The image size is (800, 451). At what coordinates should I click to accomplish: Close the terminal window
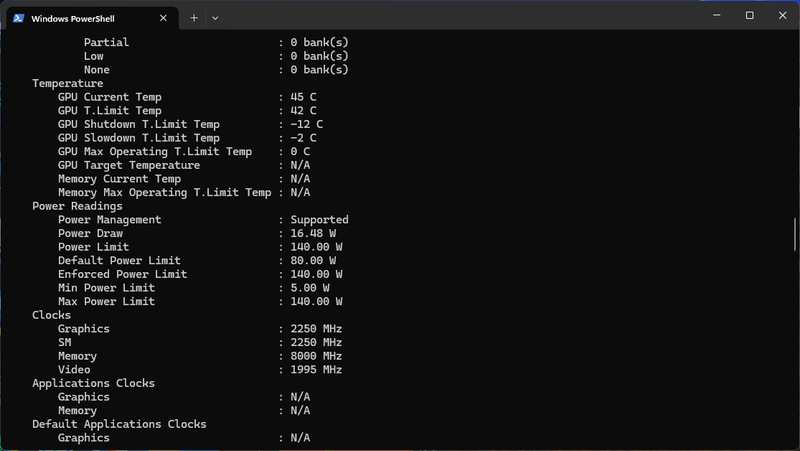[x=782, y=16]
